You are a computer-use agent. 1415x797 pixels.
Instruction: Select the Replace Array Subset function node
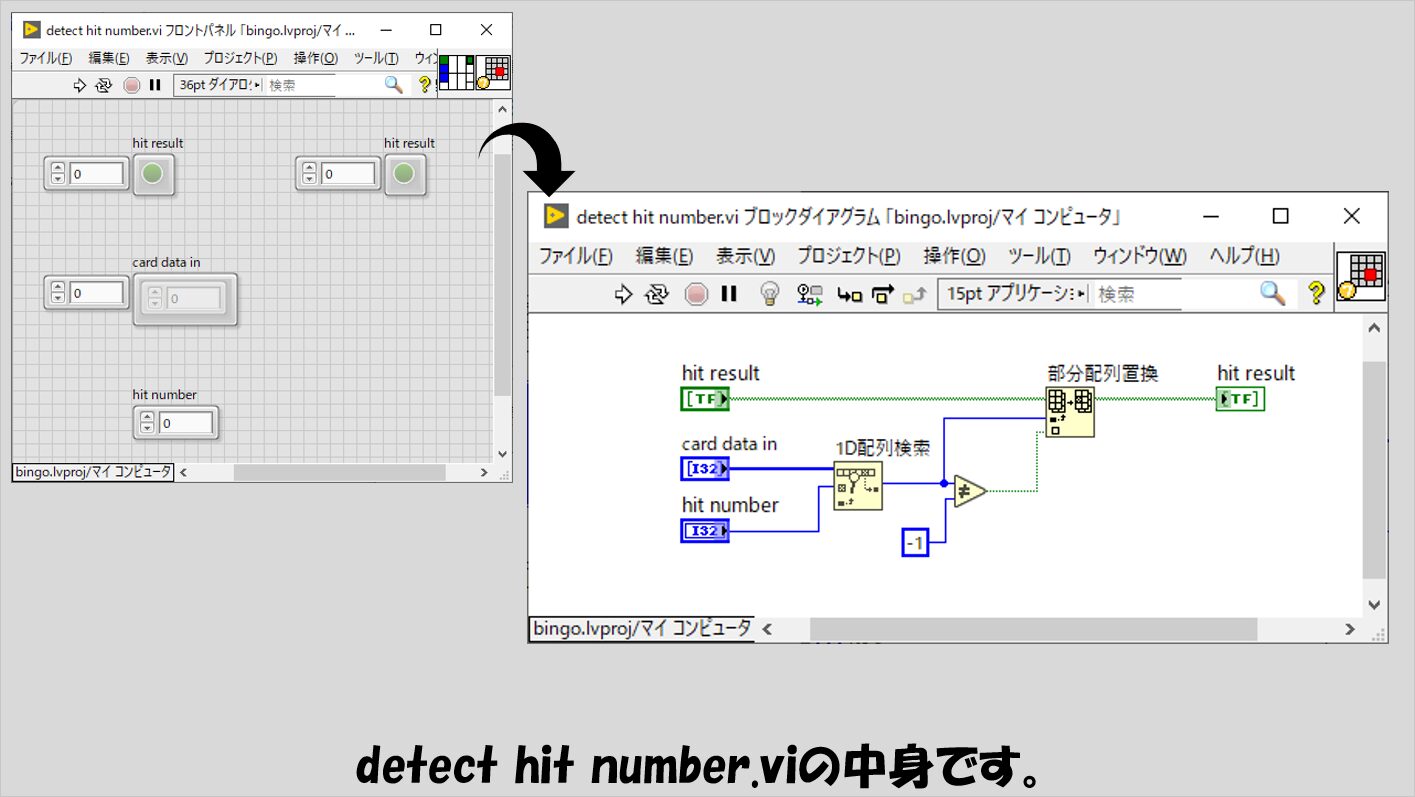tap(1069, 412)
